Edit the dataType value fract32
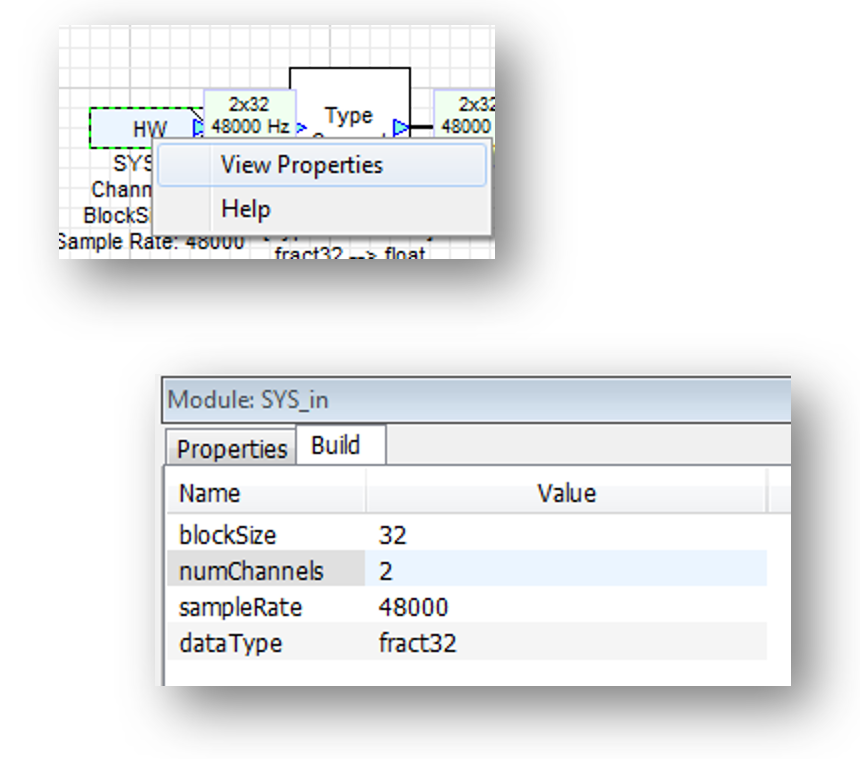The height and width of the screenshot is (759, 860). 566,642
